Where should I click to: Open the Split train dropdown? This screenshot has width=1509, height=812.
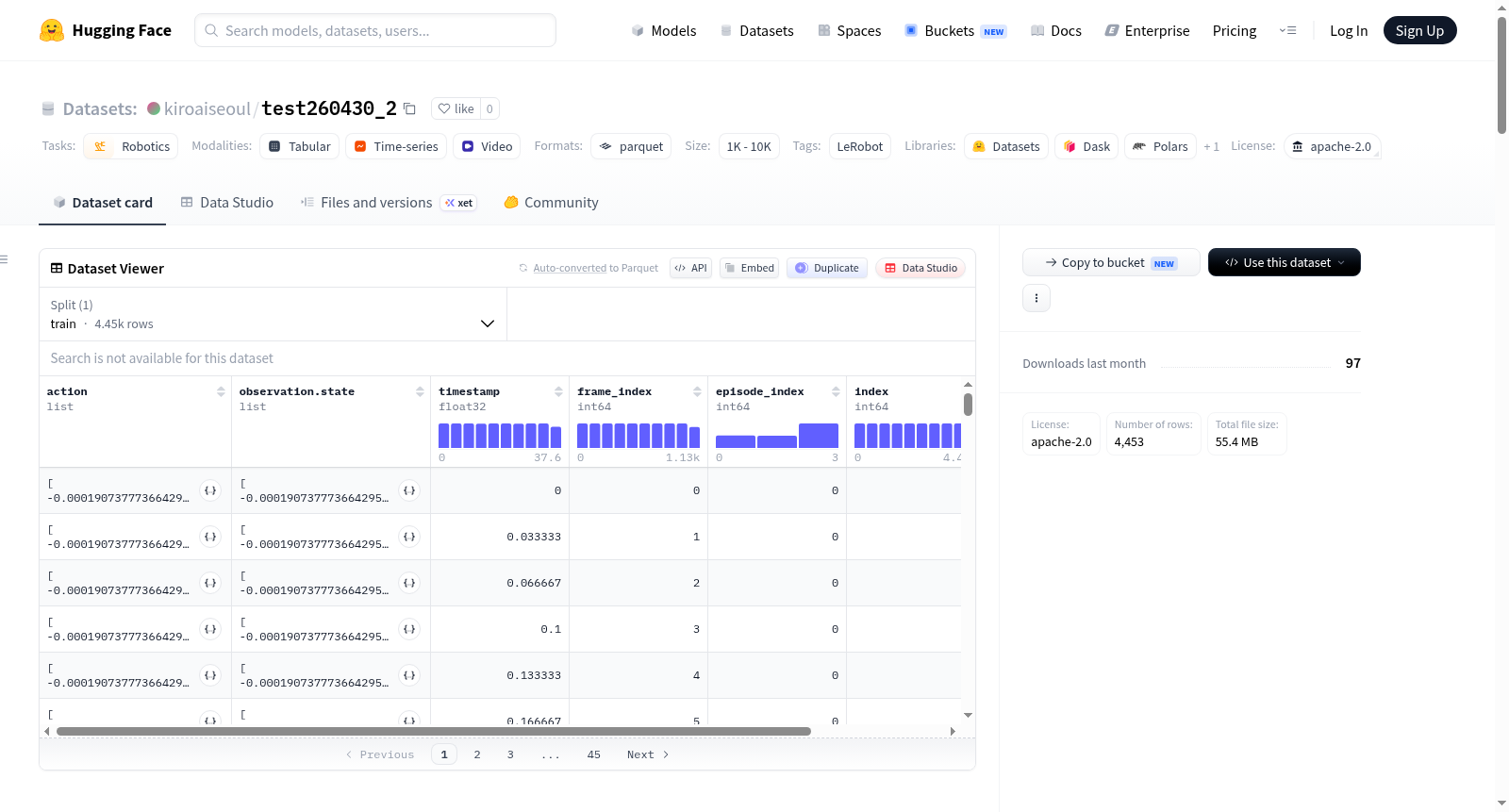273,314
